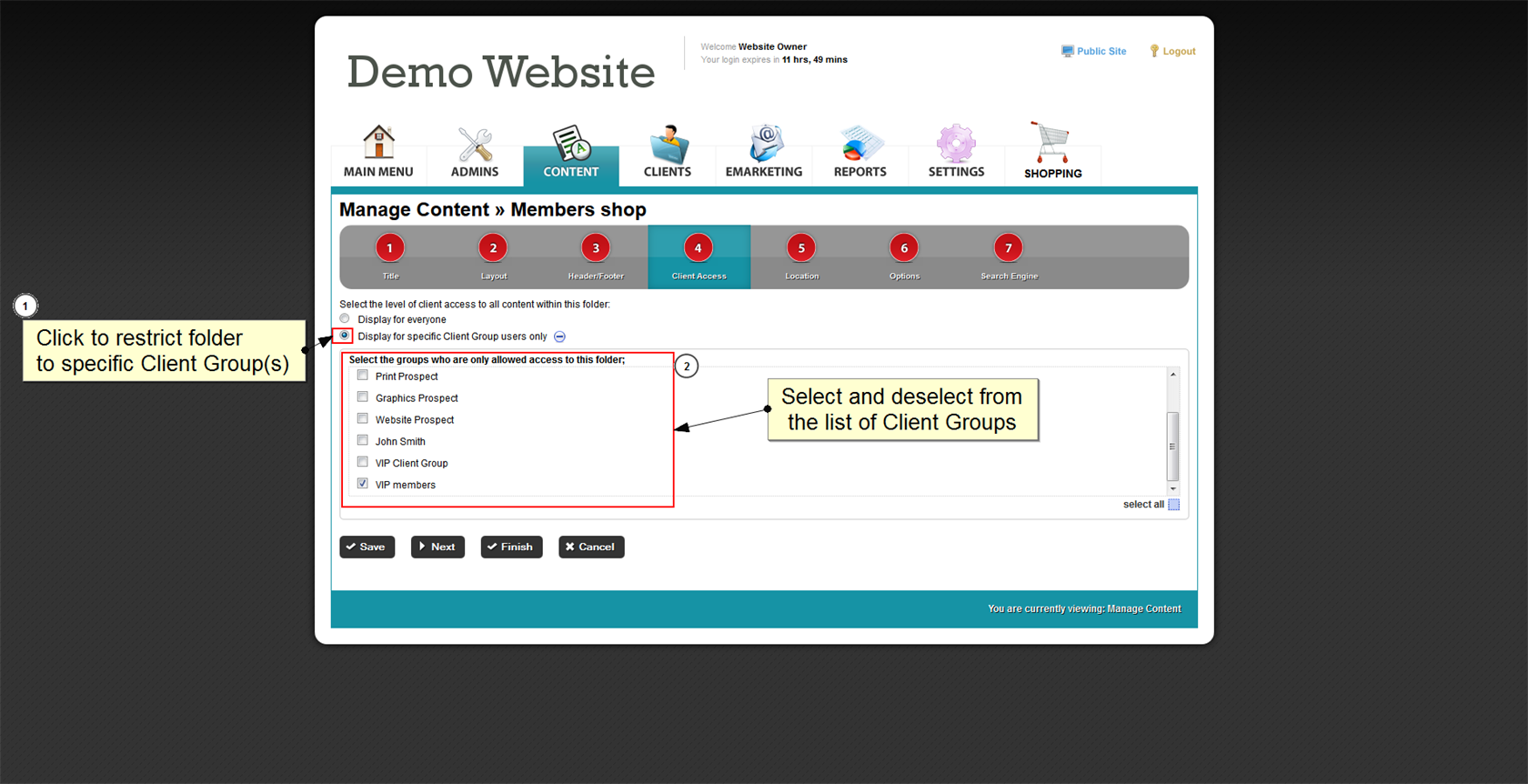Collapse client group list with minus icon
The width and height of the screenshot is (1528, 784).
(560, 337)
